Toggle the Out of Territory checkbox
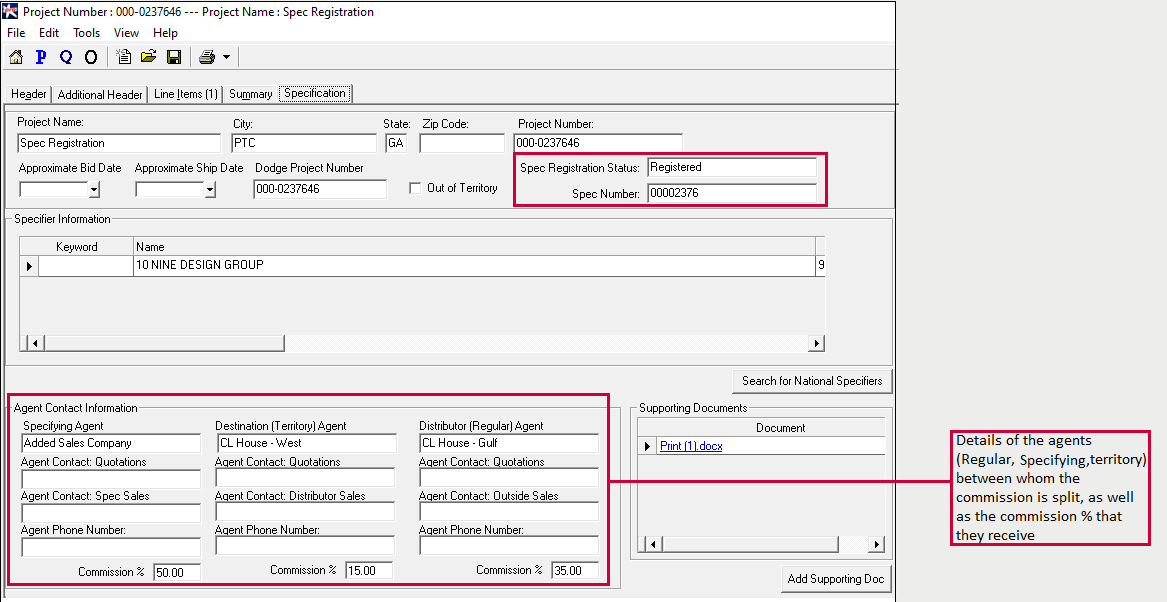Screen dimensions: 1167x602 (x=416, y=188)
